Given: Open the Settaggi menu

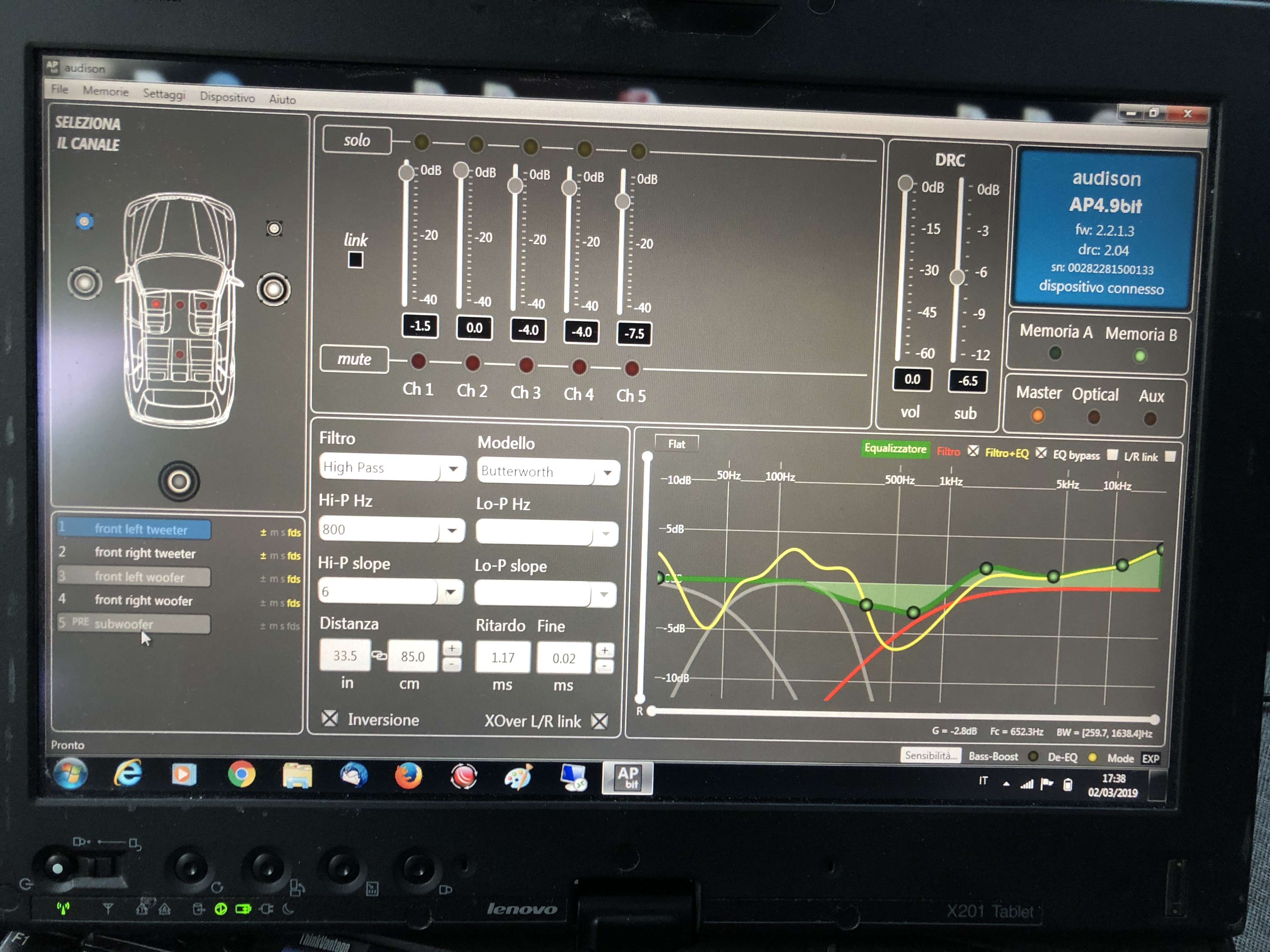Looking at the screenshot, I should coord(164,93).
